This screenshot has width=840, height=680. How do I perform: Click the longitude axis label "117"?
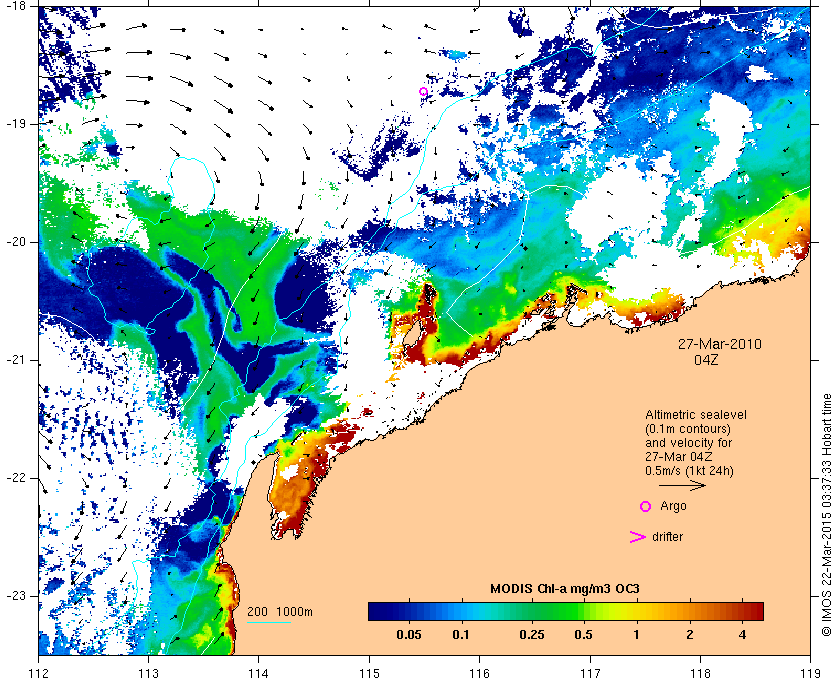[x=590, y=672]
